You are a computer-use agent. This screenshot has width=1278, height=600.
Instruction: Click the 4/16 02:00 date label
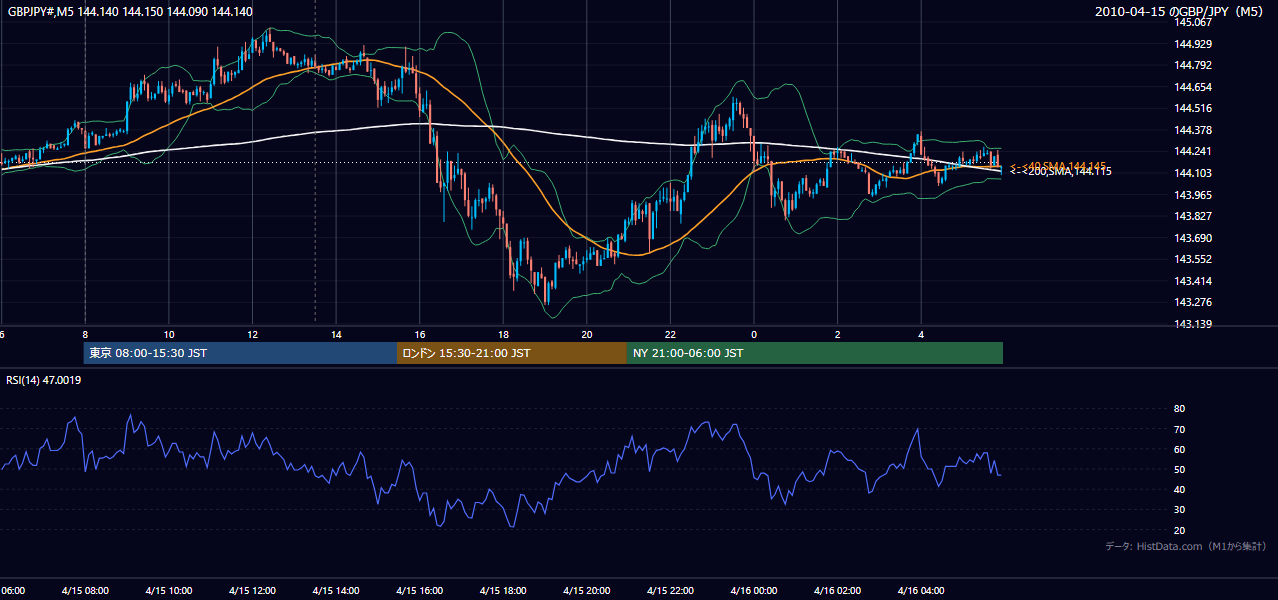(838, 590)
